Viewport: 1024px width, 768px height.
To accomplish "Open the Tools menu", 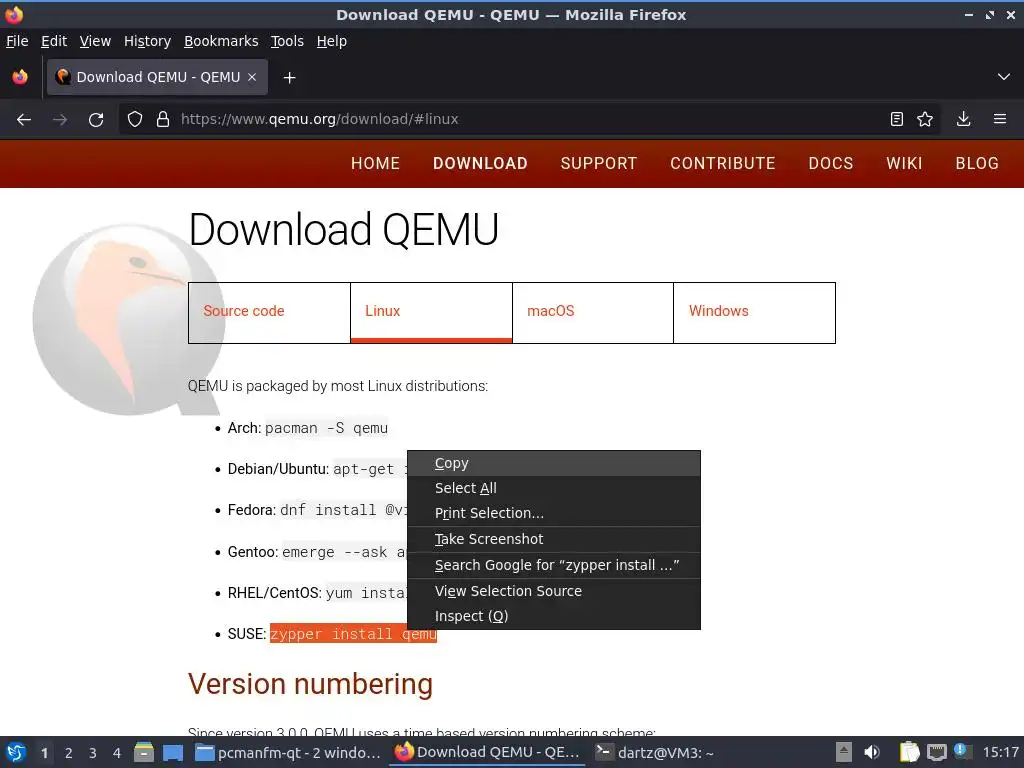I will point(287,41).
